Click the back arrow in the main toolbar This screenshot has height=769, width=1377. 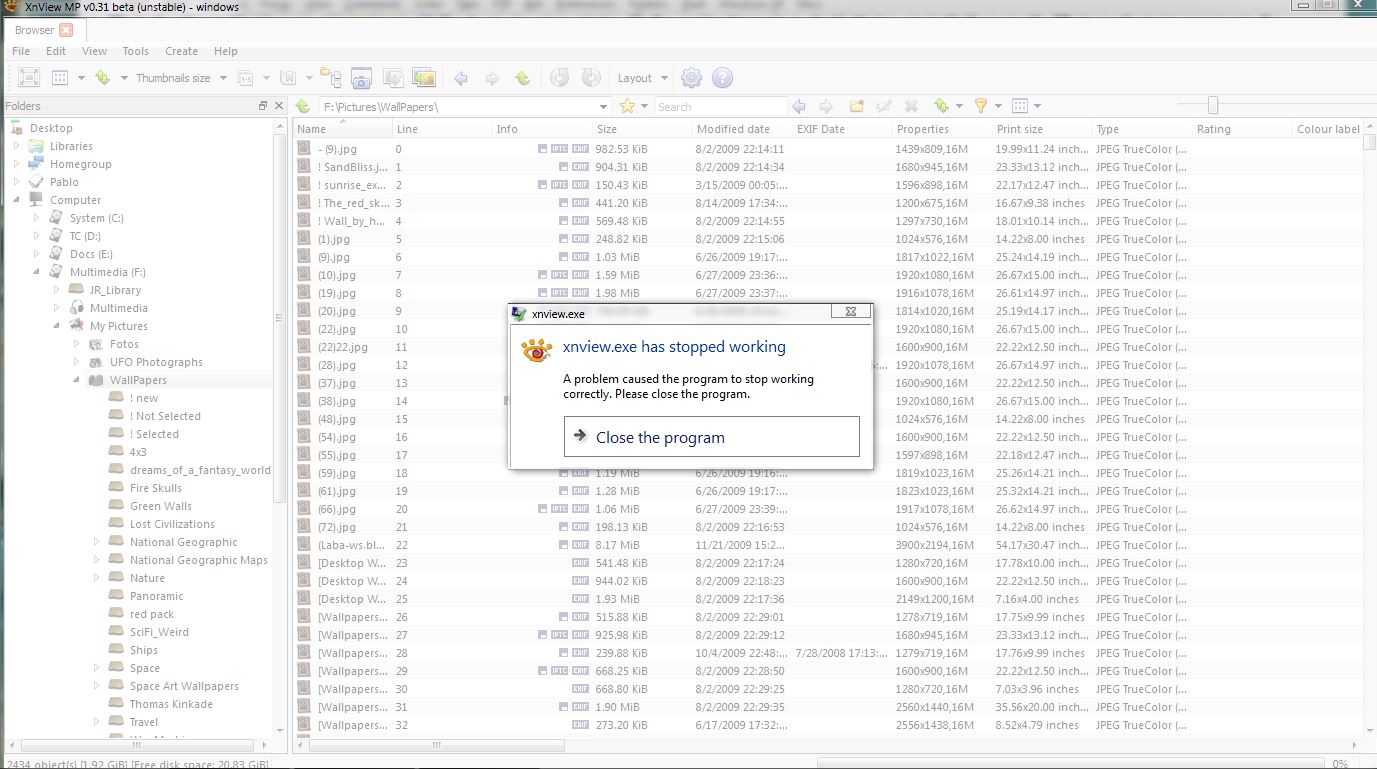click(x=461, y=78)
